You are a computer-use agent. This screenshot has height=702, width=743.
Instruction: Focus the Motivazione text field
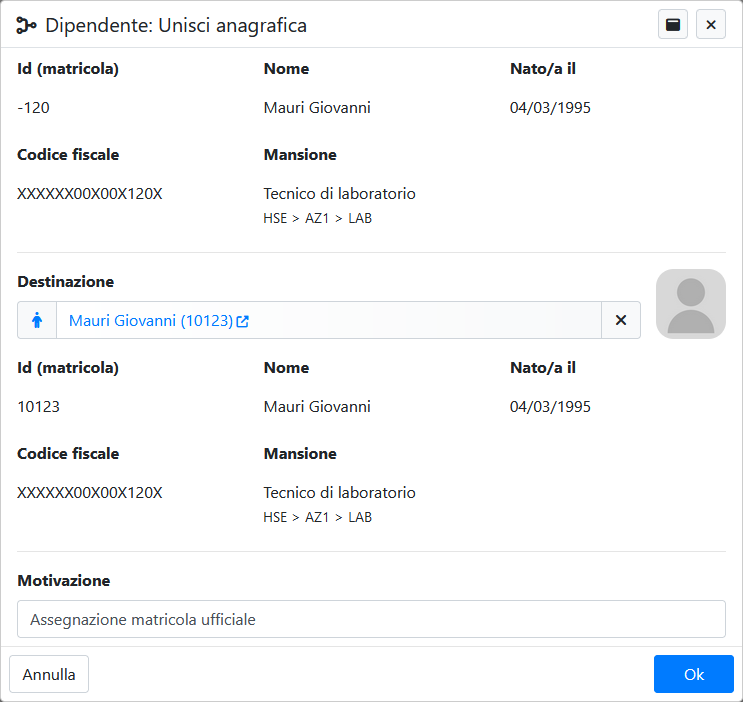371,619
